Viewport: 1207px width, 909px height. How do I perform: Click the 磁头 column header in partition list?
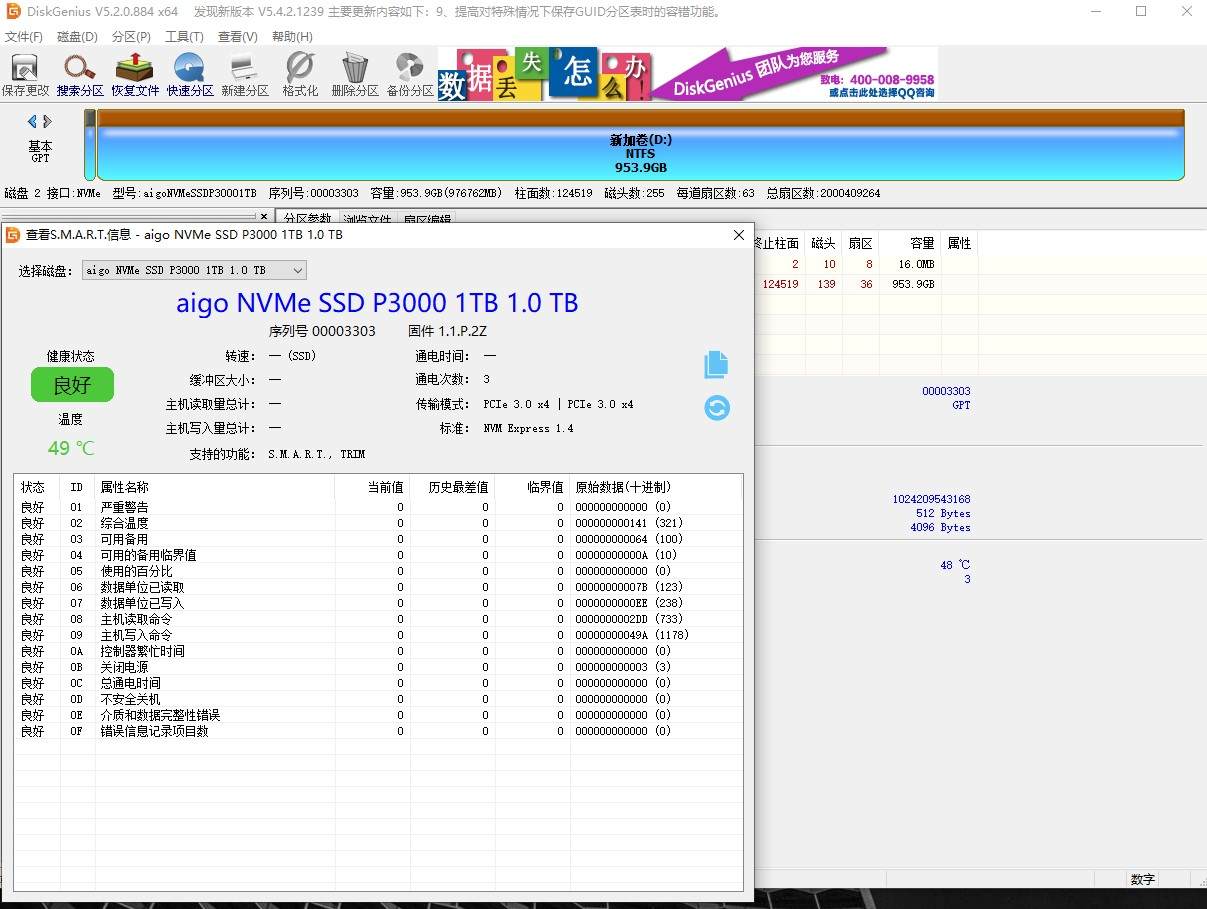click(823, 243)
